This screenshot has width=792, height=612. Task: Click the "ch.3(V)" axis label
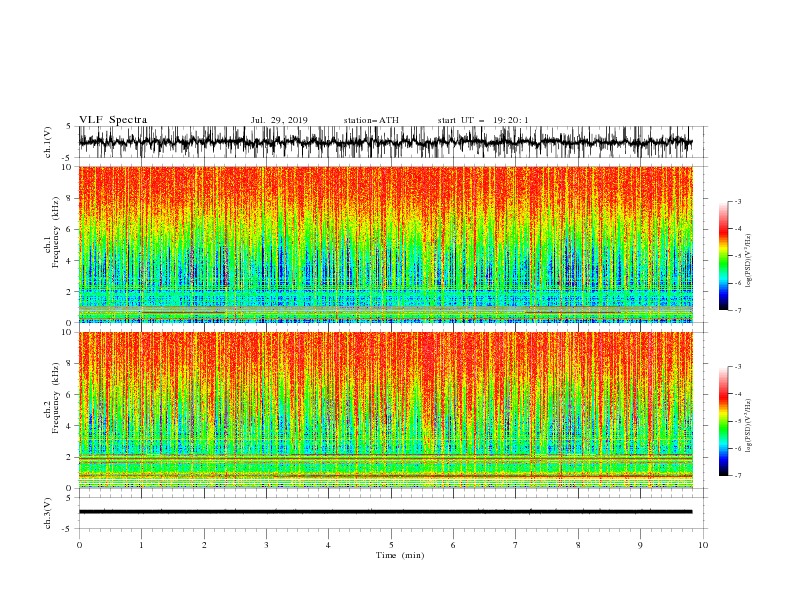click(48, 513)
